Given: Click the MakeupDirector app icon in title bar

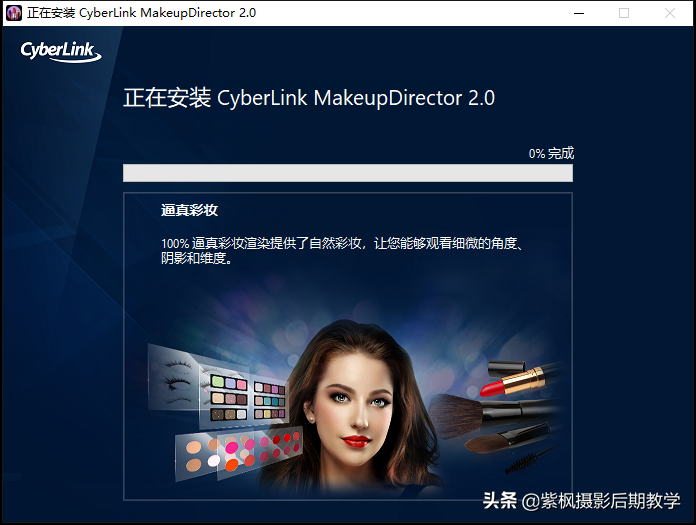Looking at the screenshot, I should pyautogui.click(x=14, y=13).
